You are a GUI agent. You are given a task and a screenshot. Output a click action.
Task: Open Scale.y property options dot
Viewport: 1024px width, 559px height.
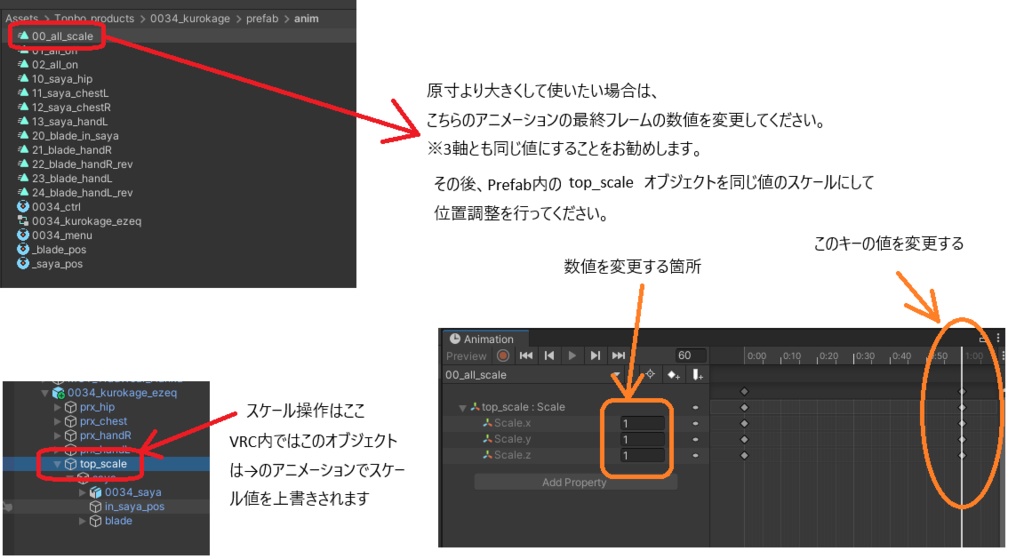(696, 439)
